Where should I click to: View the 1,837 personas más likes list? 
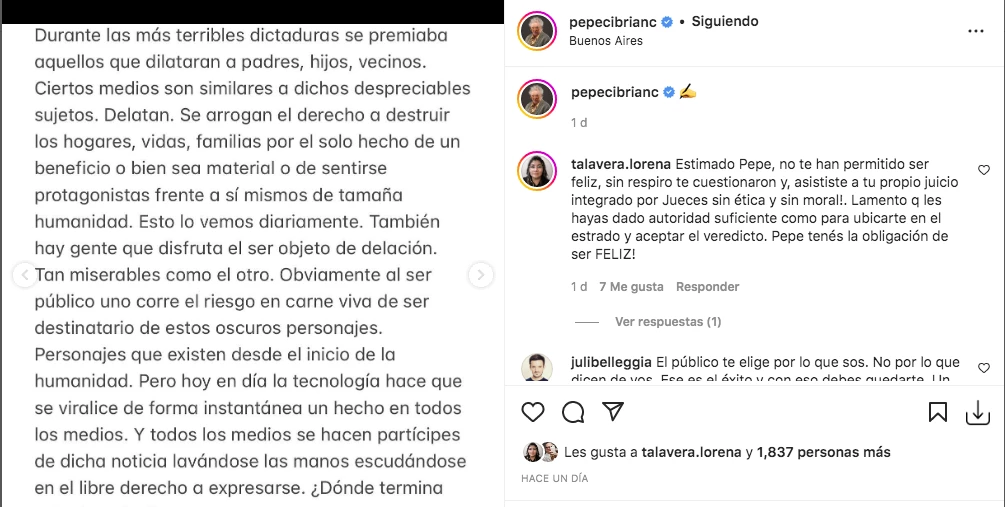coord(824,452)
